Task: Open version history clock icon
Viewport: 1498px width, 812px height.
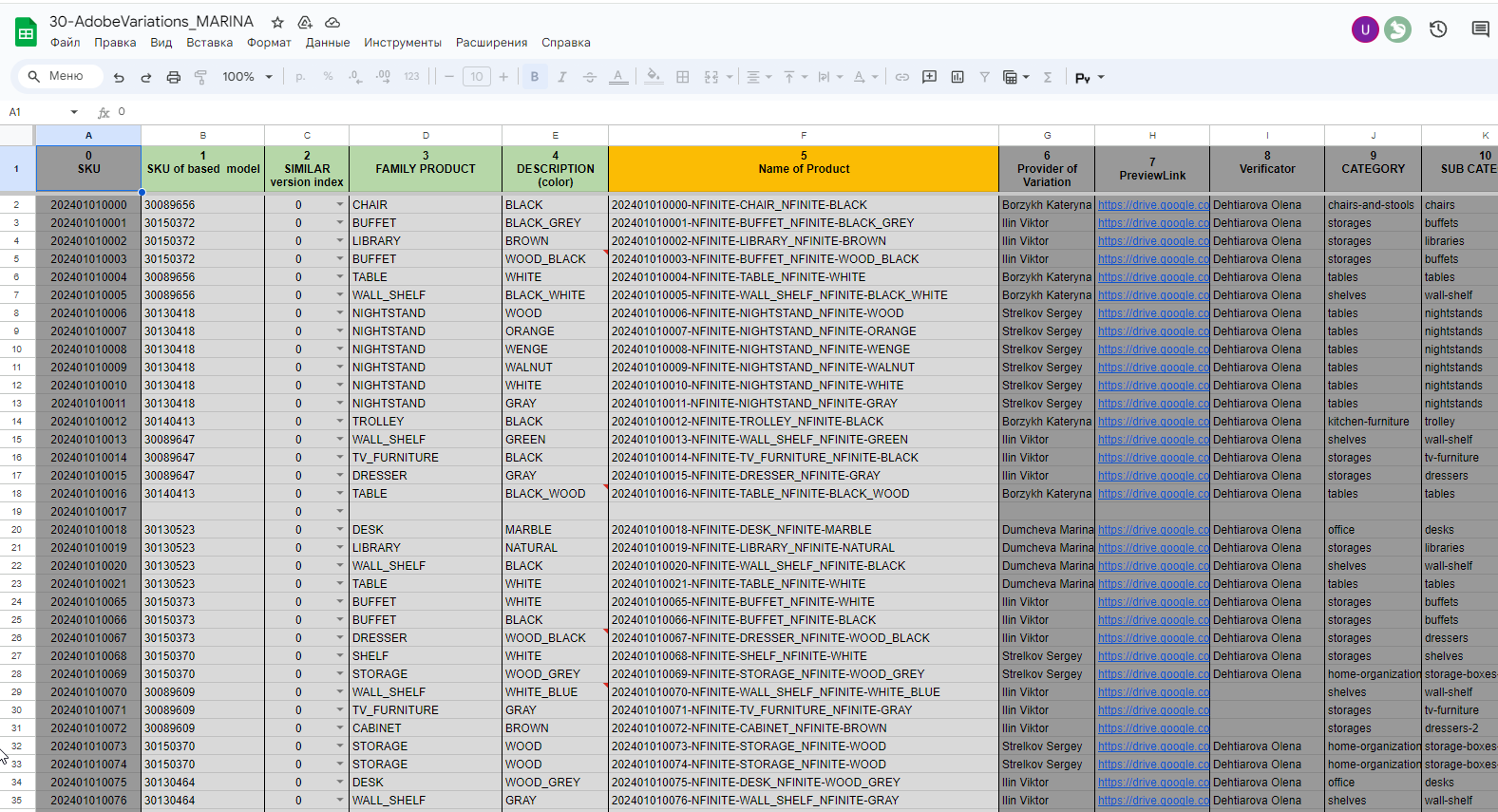Action: click(1438, 29)
